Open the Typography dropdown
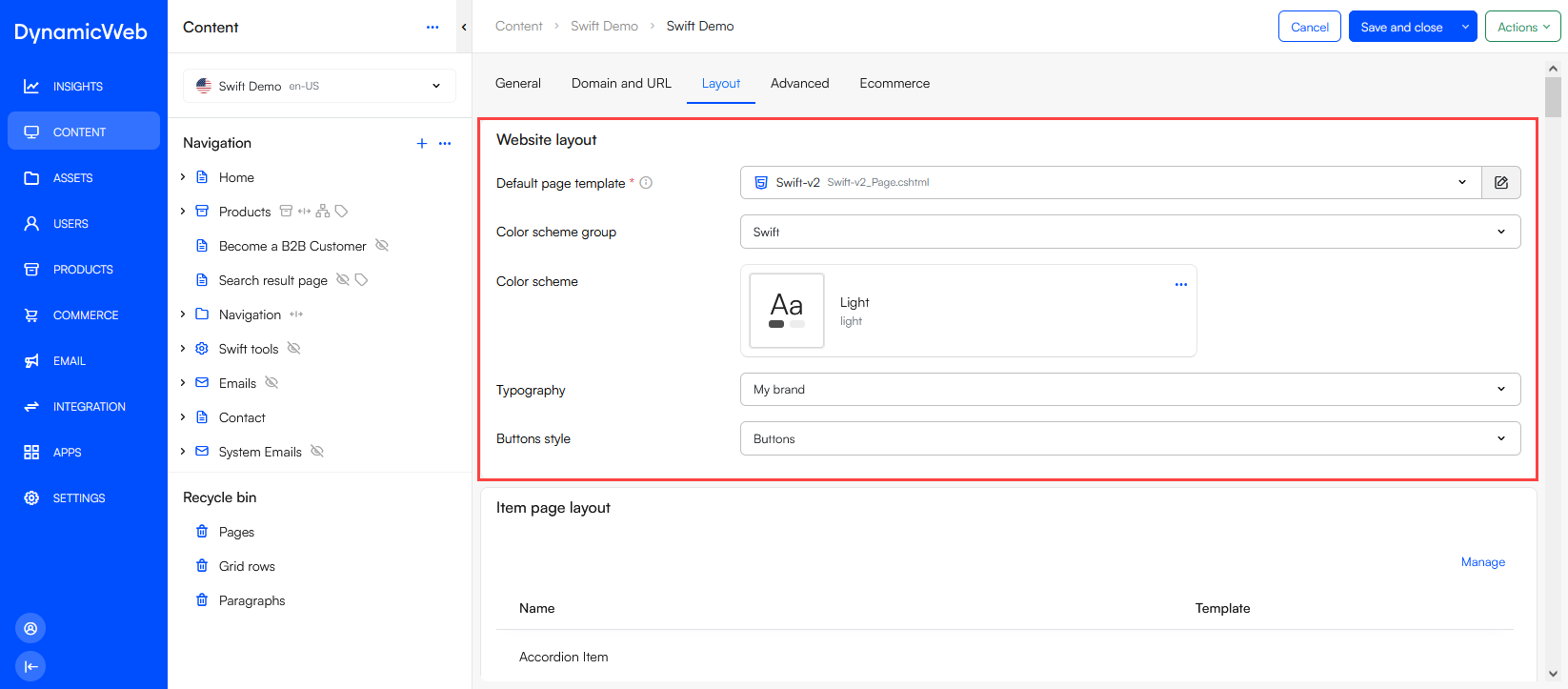 (x=1130, y=389)
